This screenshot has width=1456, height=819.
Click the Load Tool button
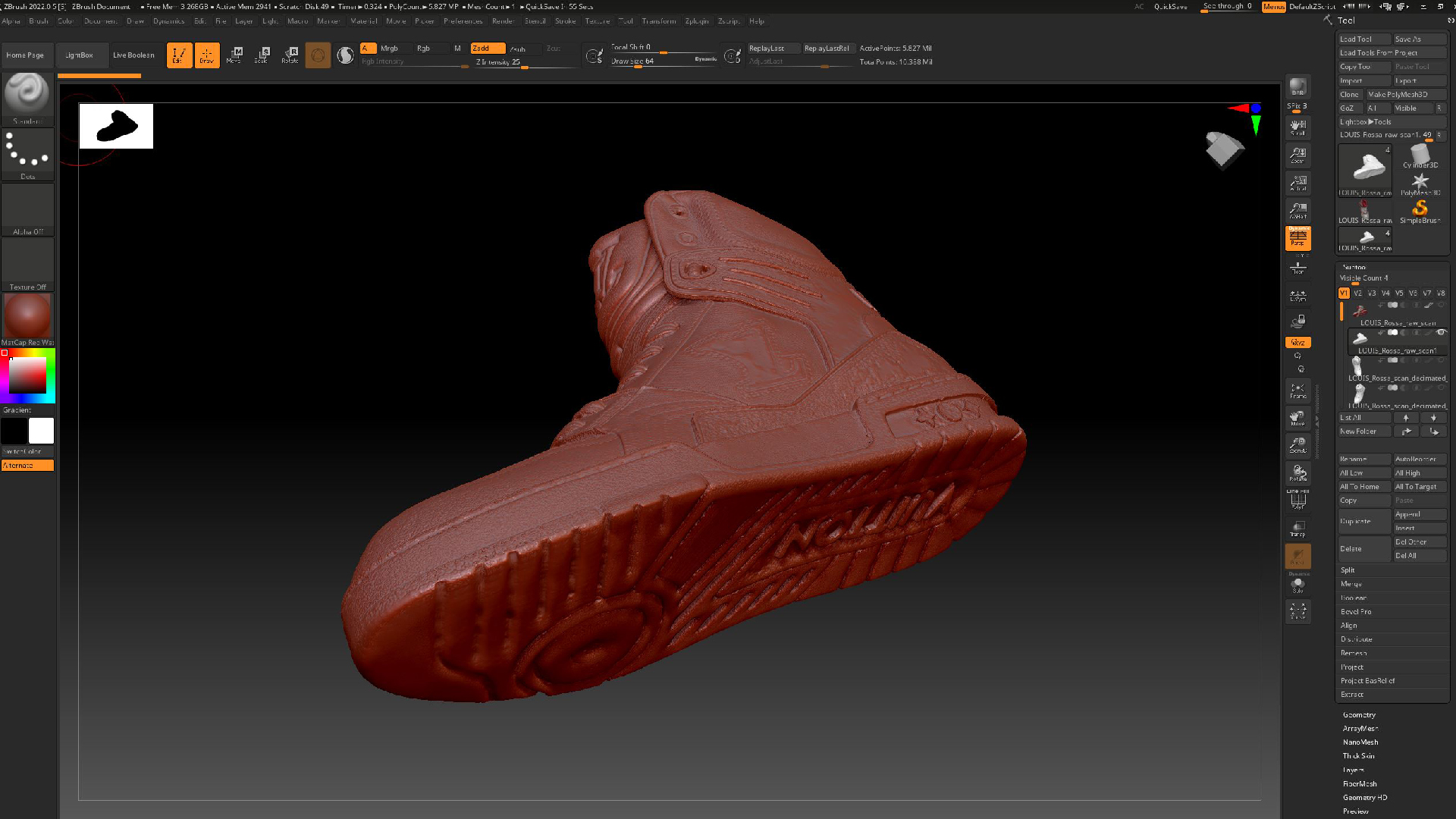click(1363, 39)
